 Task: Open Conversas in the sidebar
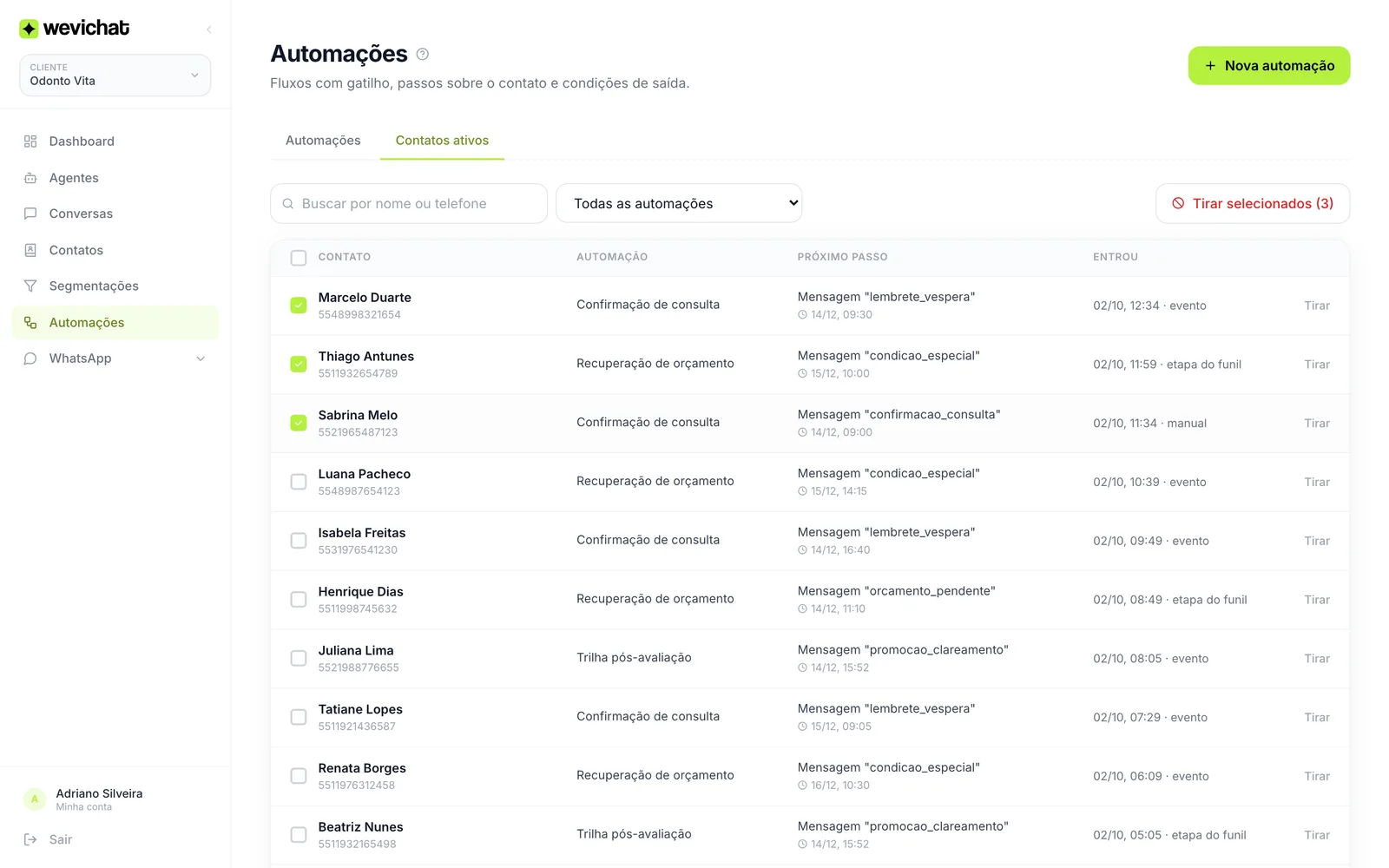115,214
